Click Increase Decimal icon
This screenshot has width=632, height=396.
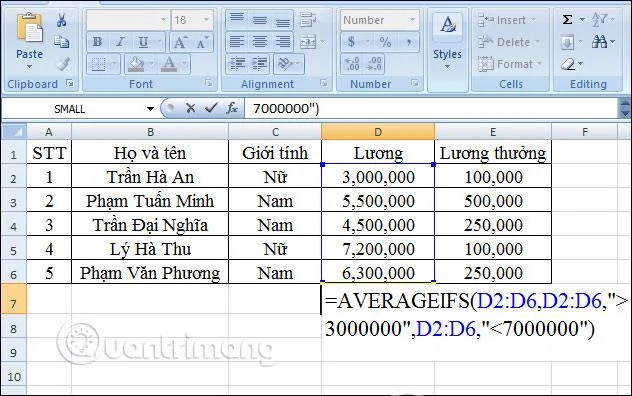tap(352, 64)
